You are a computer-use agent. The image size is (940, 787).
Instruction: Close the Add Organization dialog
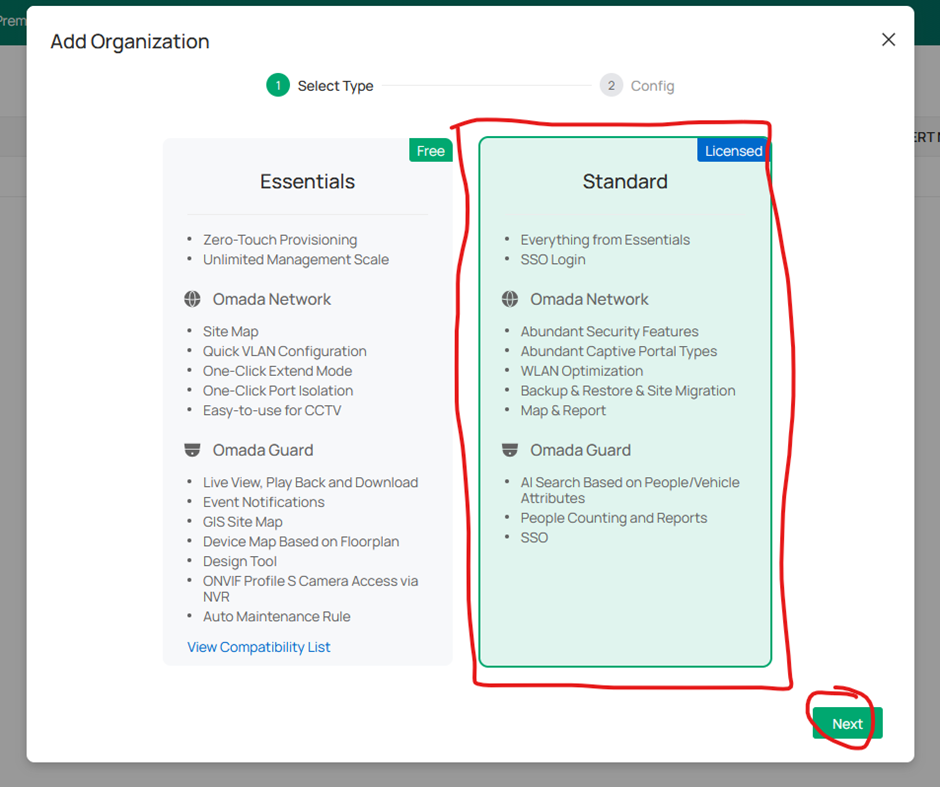(888, 40)
